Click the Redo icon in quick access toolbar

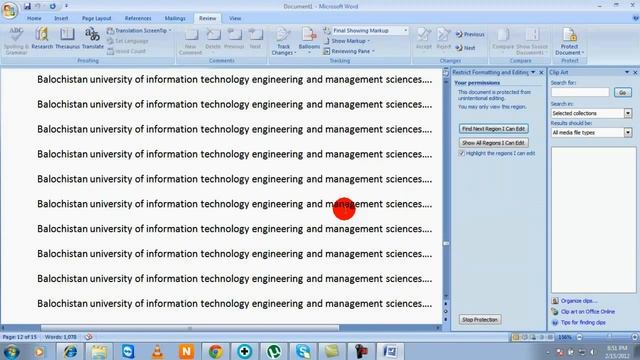[x=52, y=6]
